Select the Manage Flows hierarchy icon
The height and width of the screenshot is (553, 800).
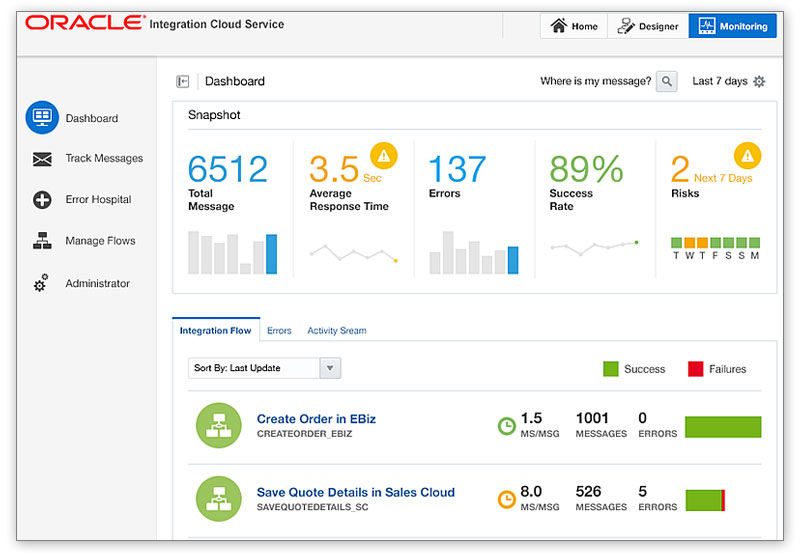click(42, 241)
